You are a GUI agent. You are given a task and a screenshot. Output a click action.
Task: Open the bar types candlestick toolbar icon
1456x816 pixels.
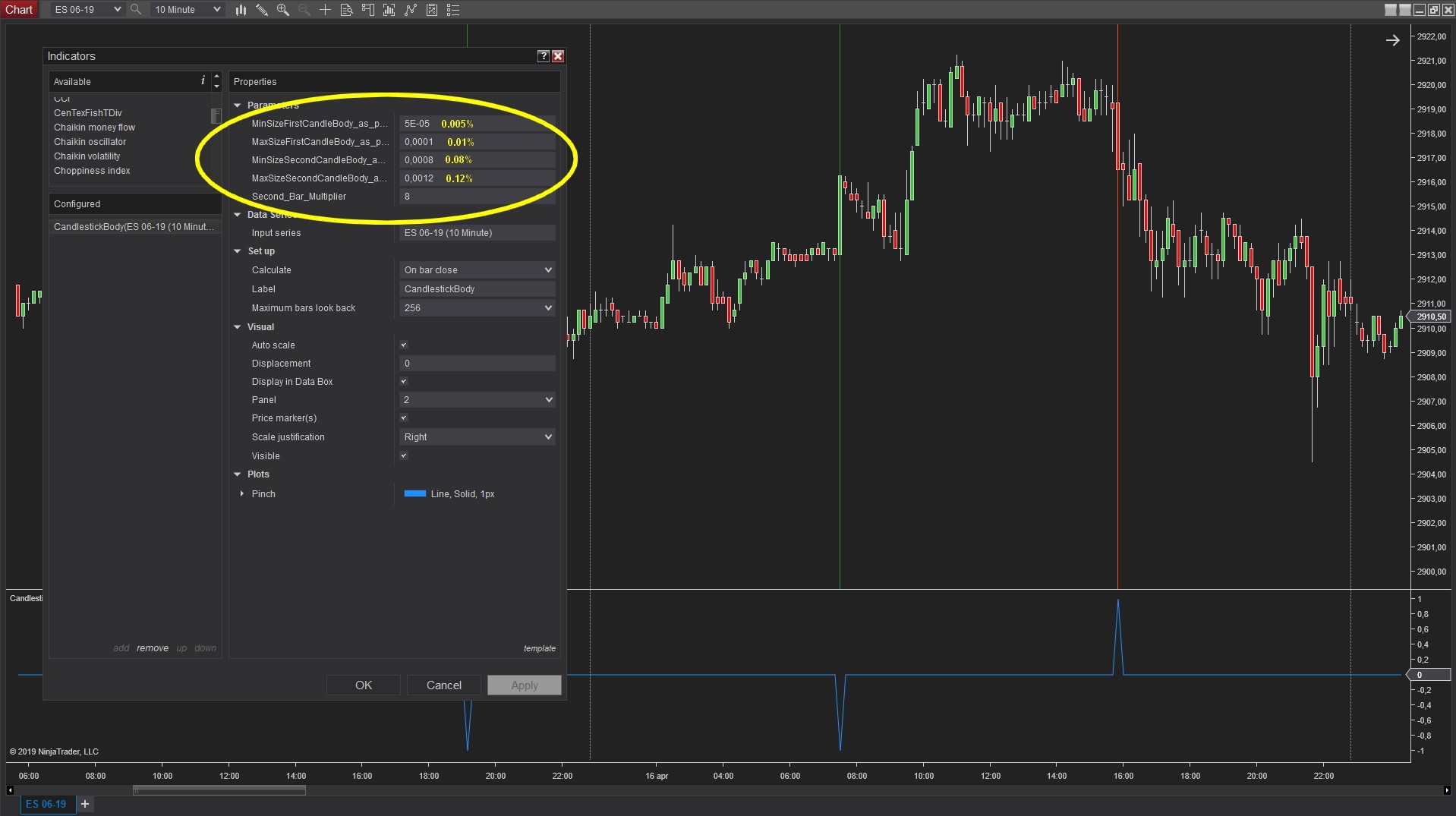241,10
